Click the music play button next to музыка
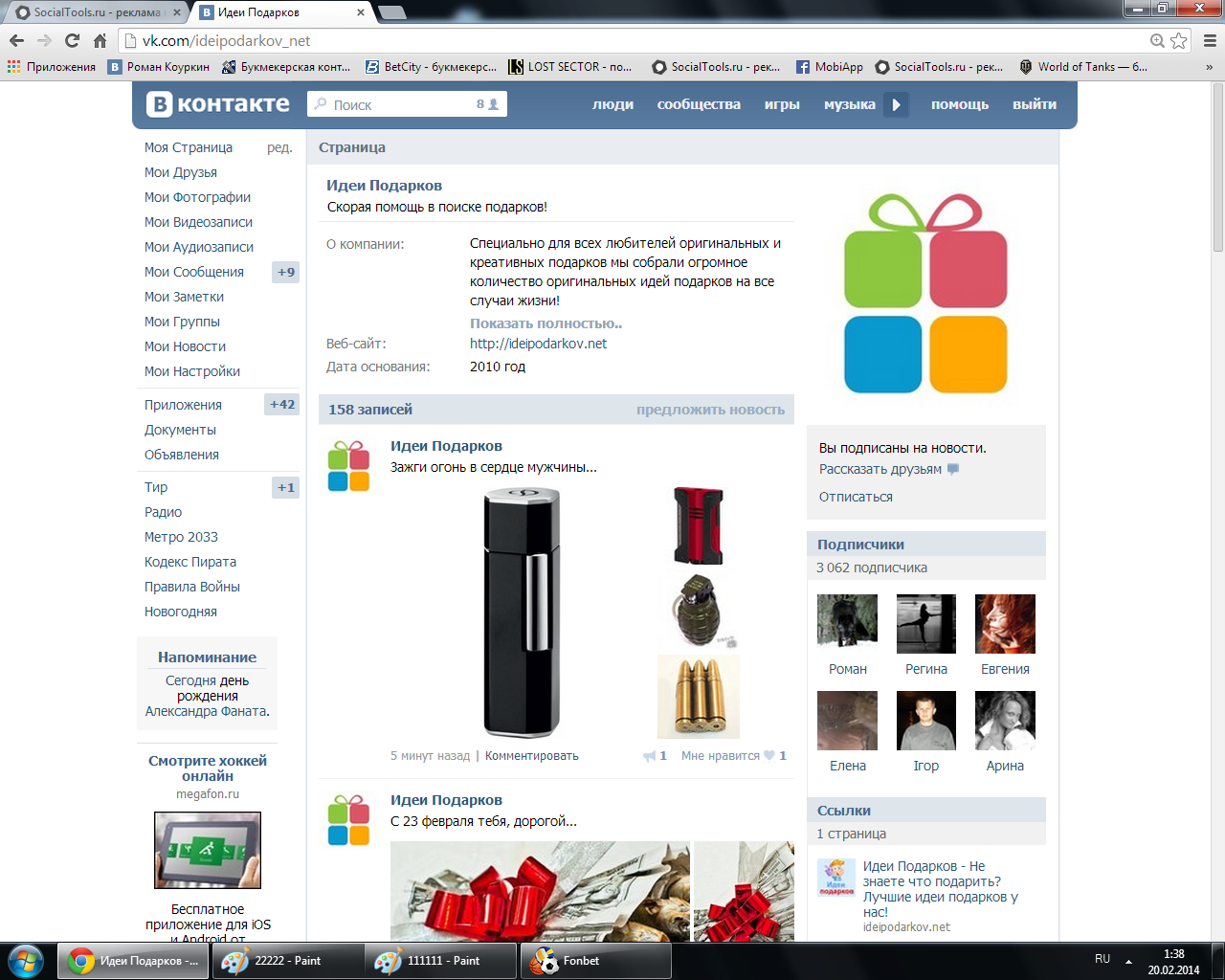This screenshot has height=980, width=1225. click(x=896, y=104)
